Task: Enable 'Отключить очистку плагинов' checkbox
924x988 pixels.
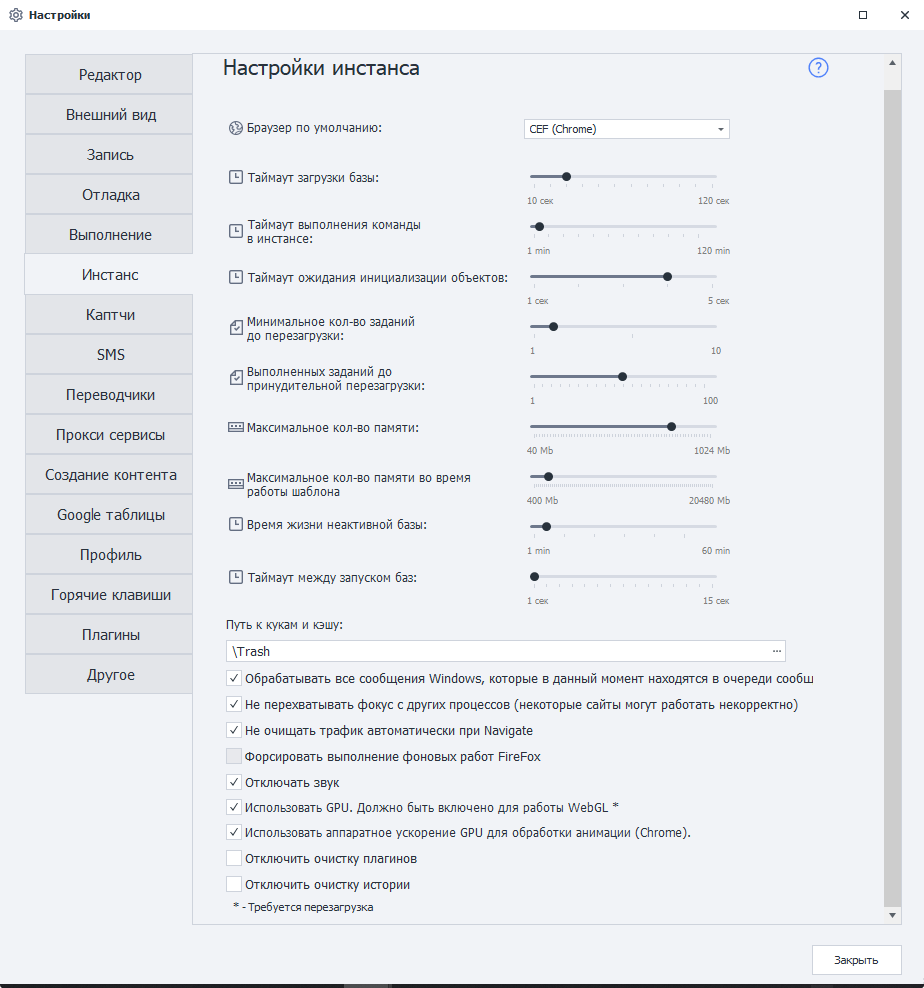Action: click(234, 858)
